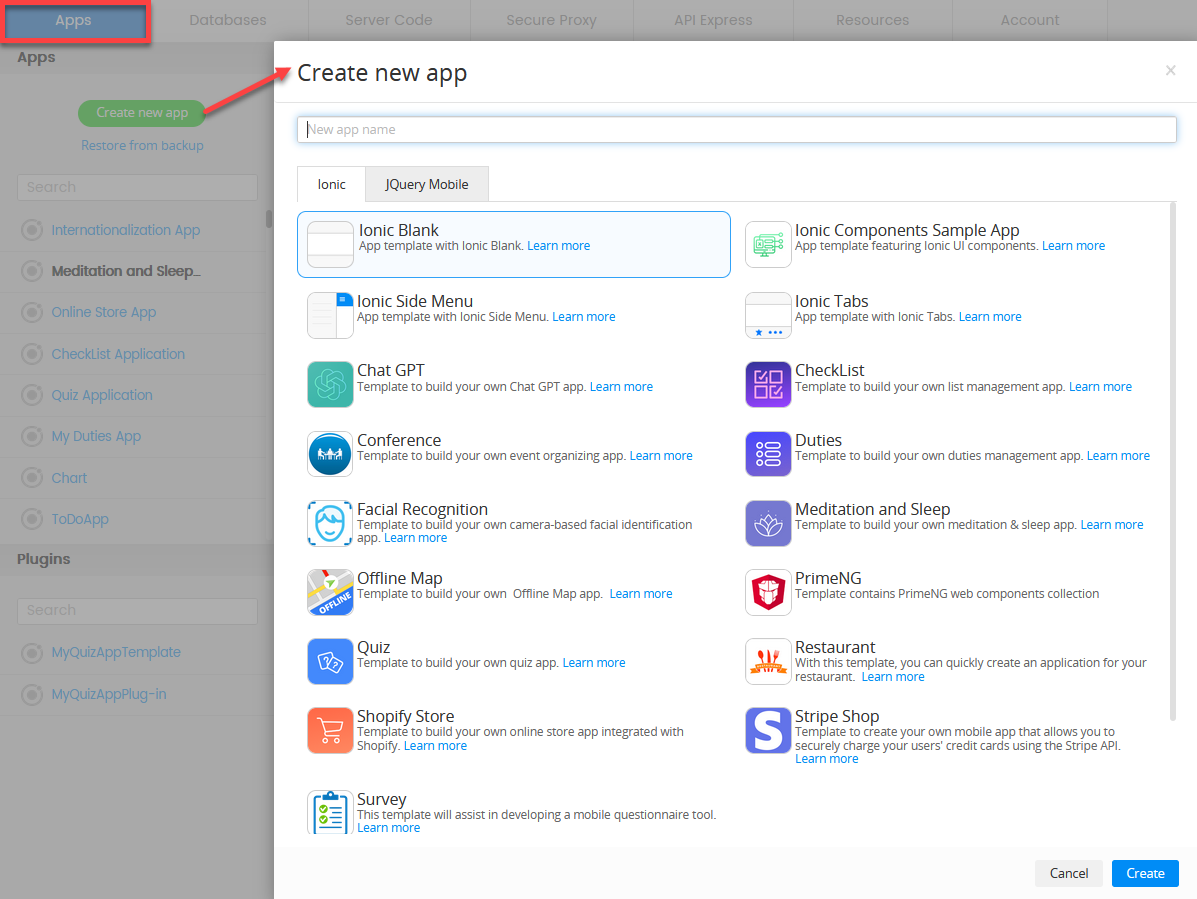Open Learn more for Duties template

point(1118,456)
